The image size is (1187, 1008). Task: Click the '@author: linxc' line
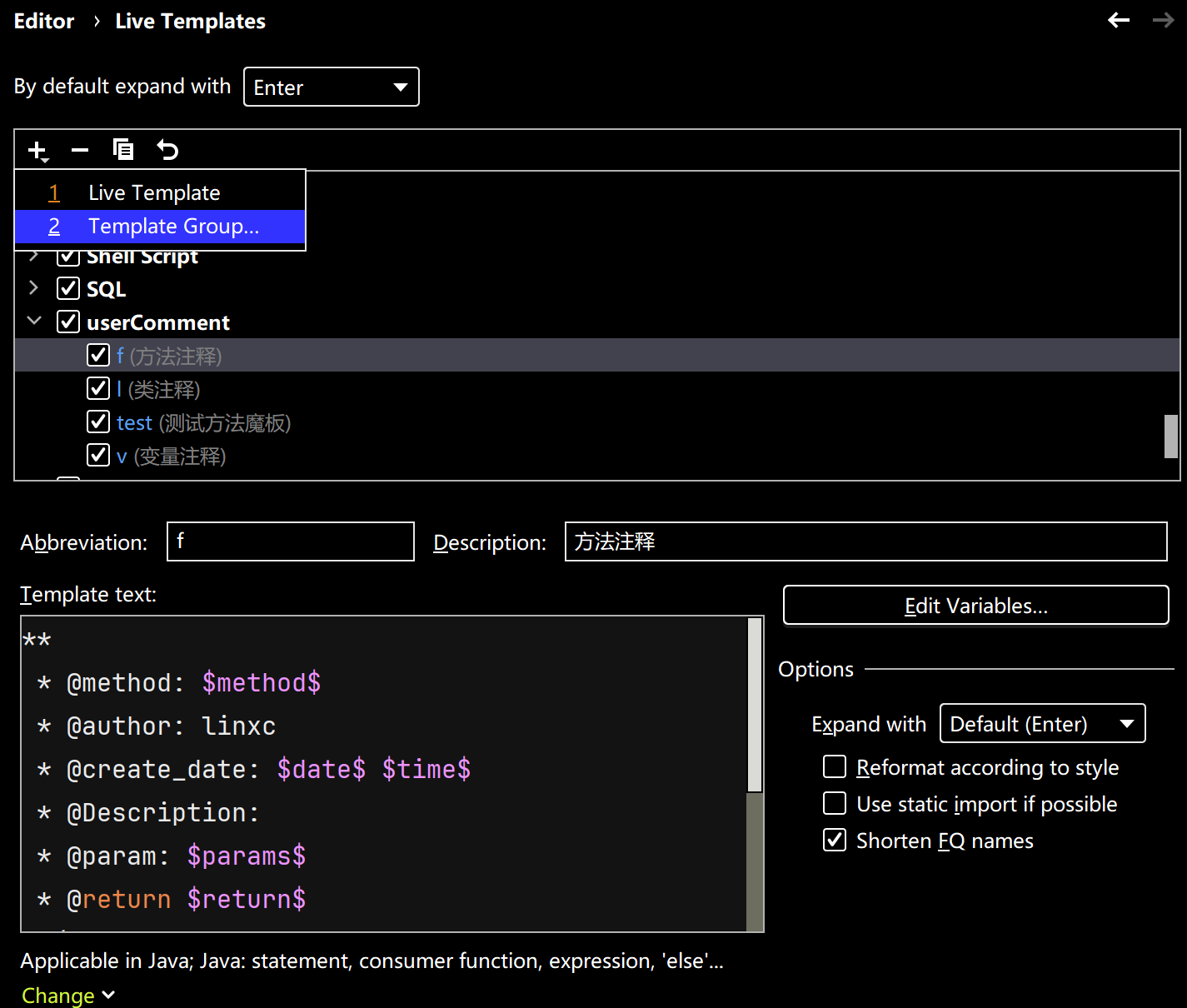click(x=157, y=726)
